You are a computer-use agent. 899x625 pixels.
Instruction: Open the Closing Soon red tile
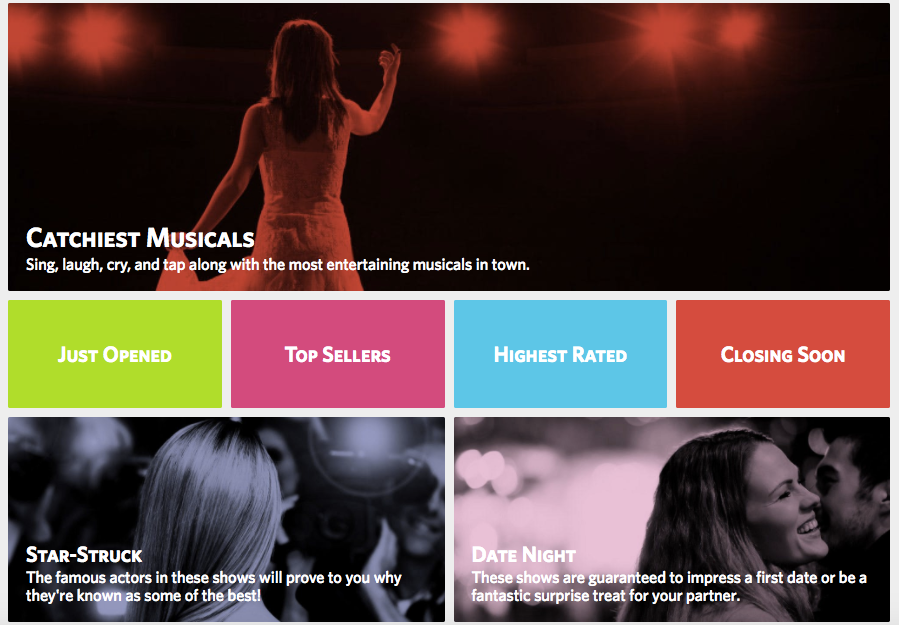pos(783,354)
